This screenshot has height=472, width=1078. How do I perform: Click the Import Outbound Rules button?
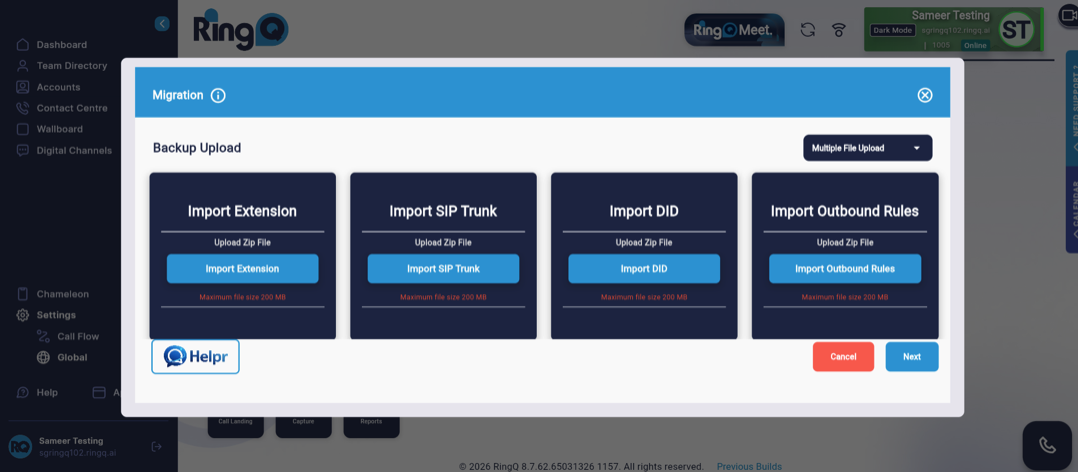tap(845, 269)
